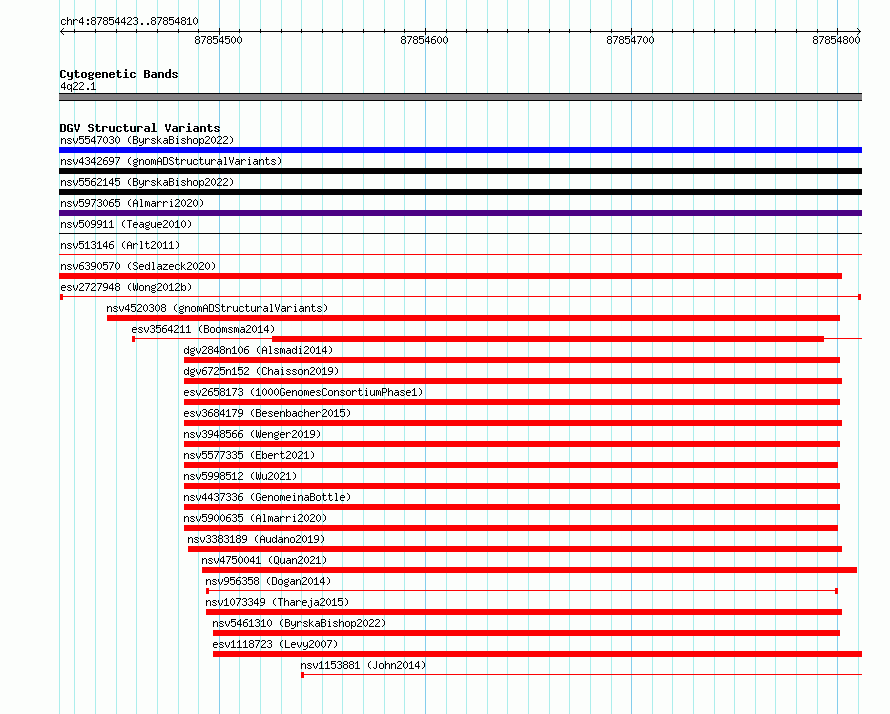Screen dimensions: 890x714
Task: Open esv3684179 (Besenbacher2015) label
Action: (267, 413)
